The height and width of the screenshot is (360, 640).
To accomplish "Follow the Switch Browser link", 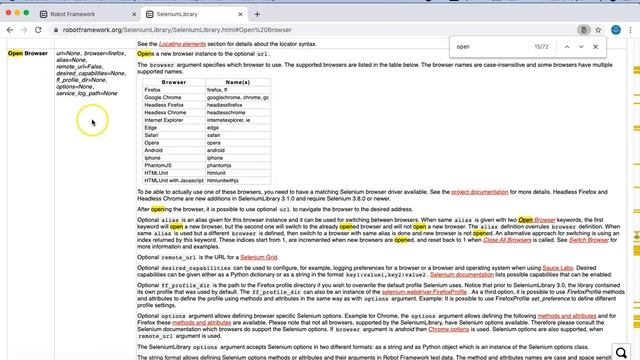I will [589, 240].
